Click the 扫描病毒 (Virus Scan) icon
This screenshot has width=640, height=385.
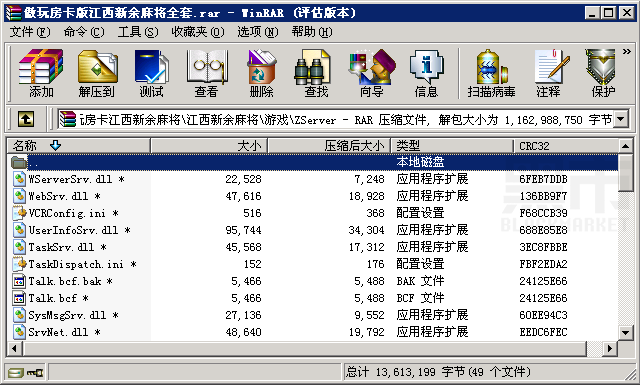point(492,73)
